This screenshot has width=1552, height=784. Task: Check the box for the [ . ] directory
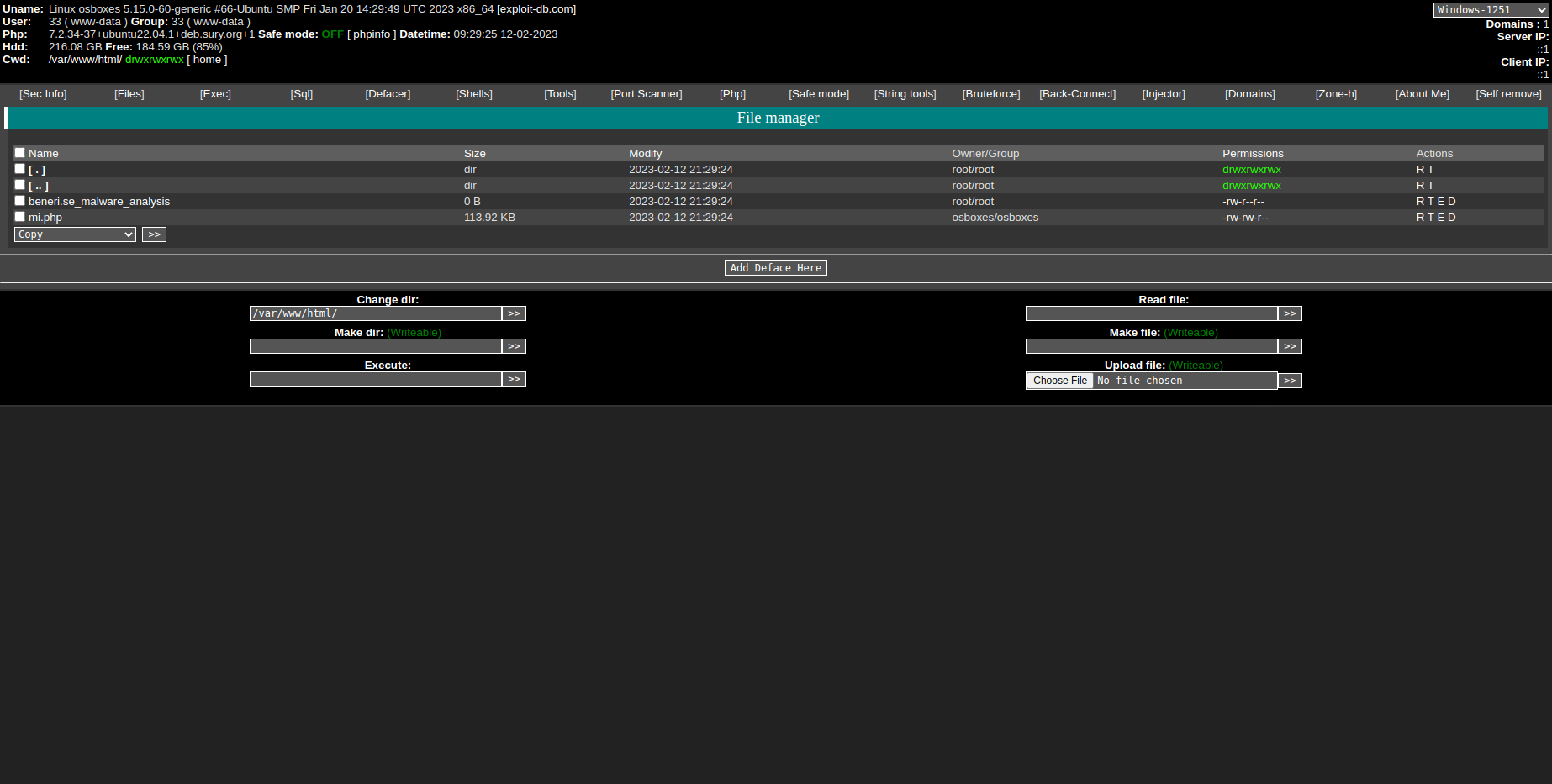coord(20,169)
